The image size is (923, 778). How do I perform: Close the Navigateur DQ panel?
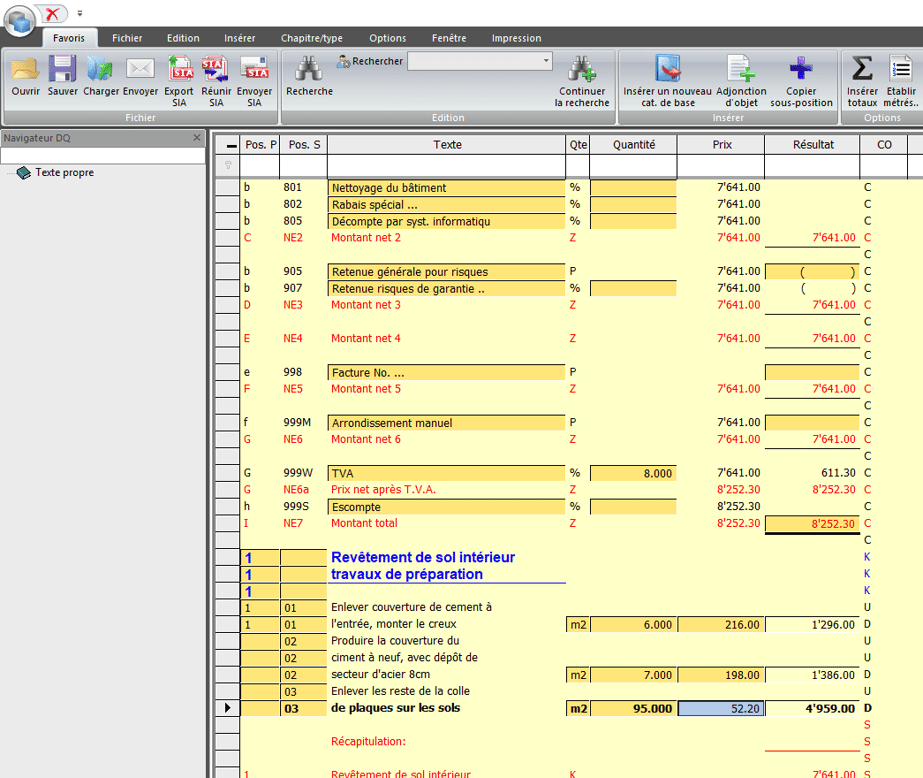pos(197,138)
